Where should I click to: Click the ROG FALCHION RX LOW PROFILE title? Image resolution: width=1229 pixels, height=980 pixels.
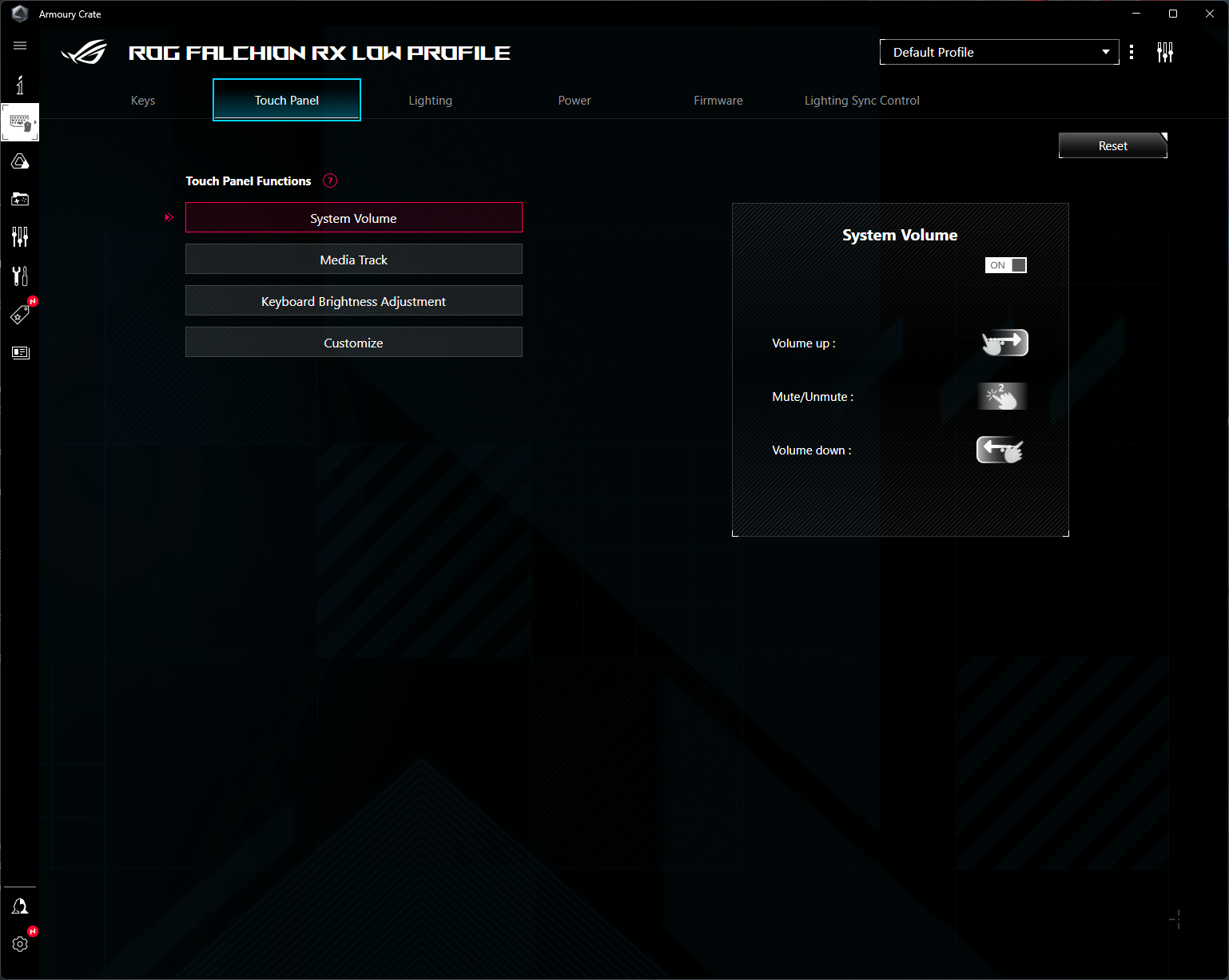tap(320, 53)
